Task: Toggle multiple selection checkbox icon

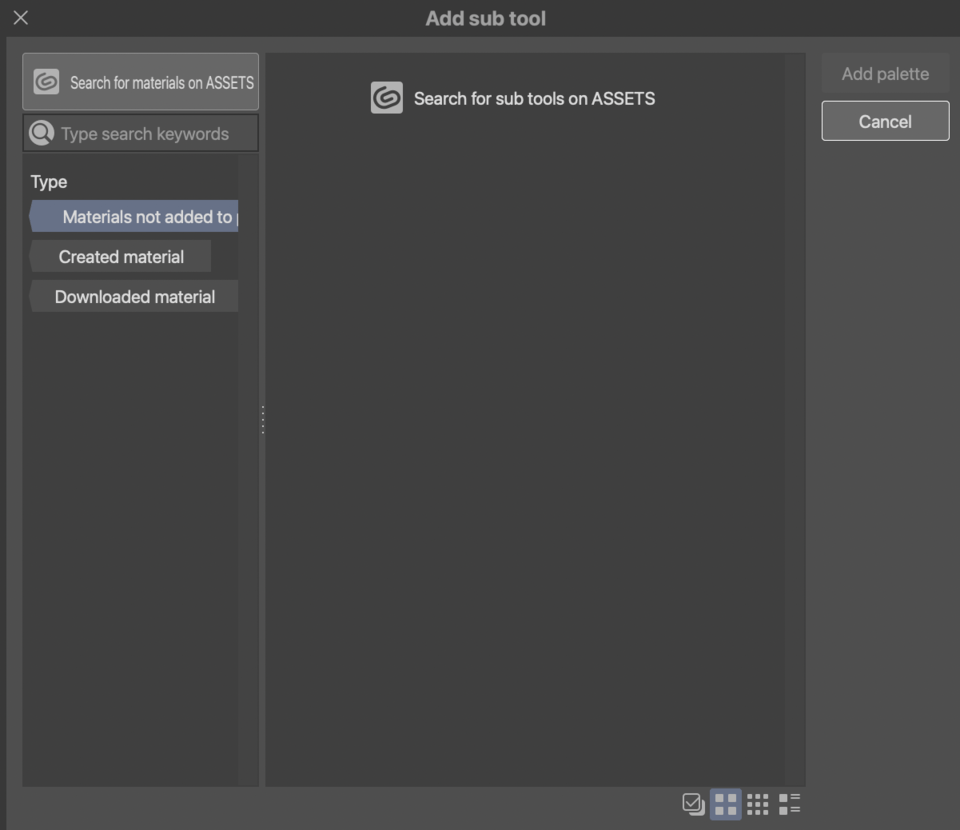Action: pos(694,804)
